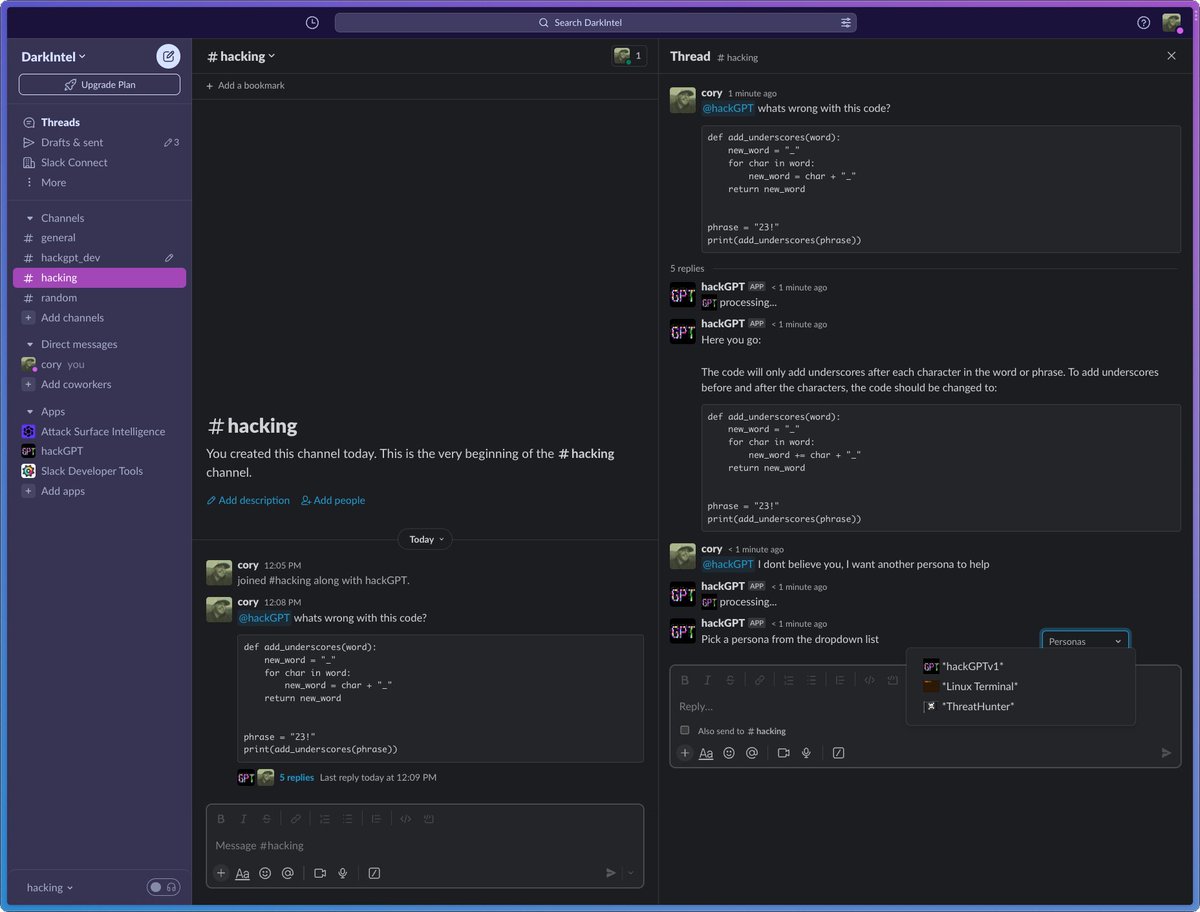Open the More menu in sidebar
The height and width of the screenshot is (912, 1200).
[x=53, y=182]
